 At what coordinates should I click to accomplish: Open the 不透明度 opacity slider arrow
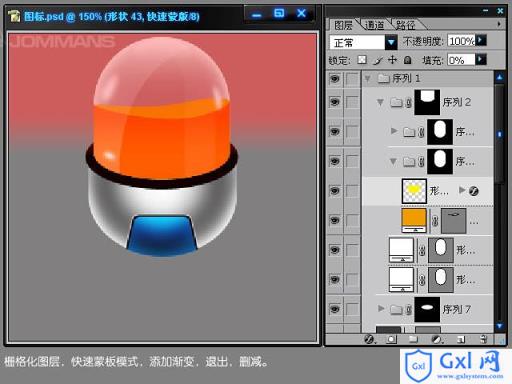tap(481, 40)
